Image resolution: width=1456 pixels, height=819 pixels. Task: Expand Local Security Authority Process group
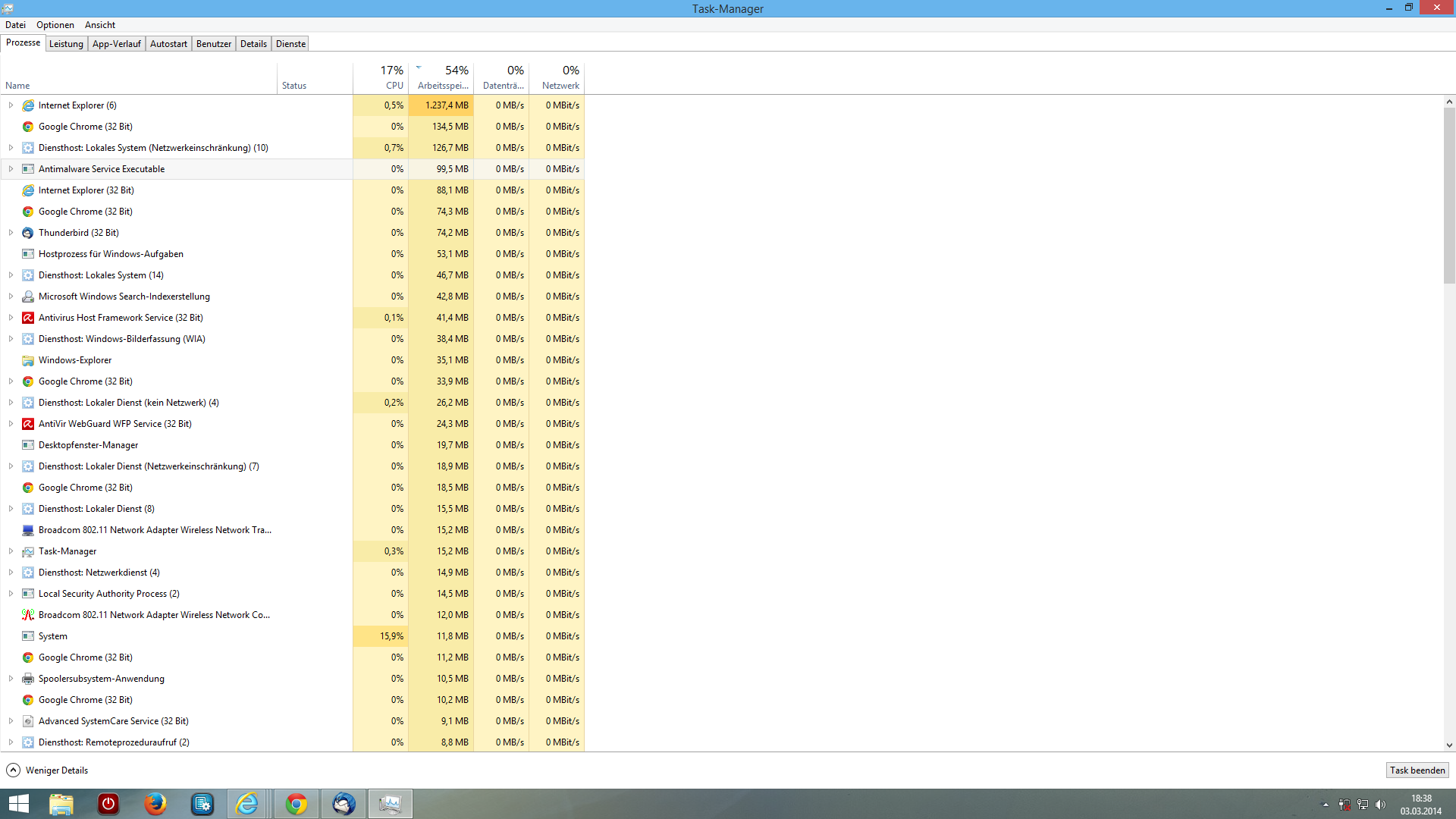[x=11, y=594]
